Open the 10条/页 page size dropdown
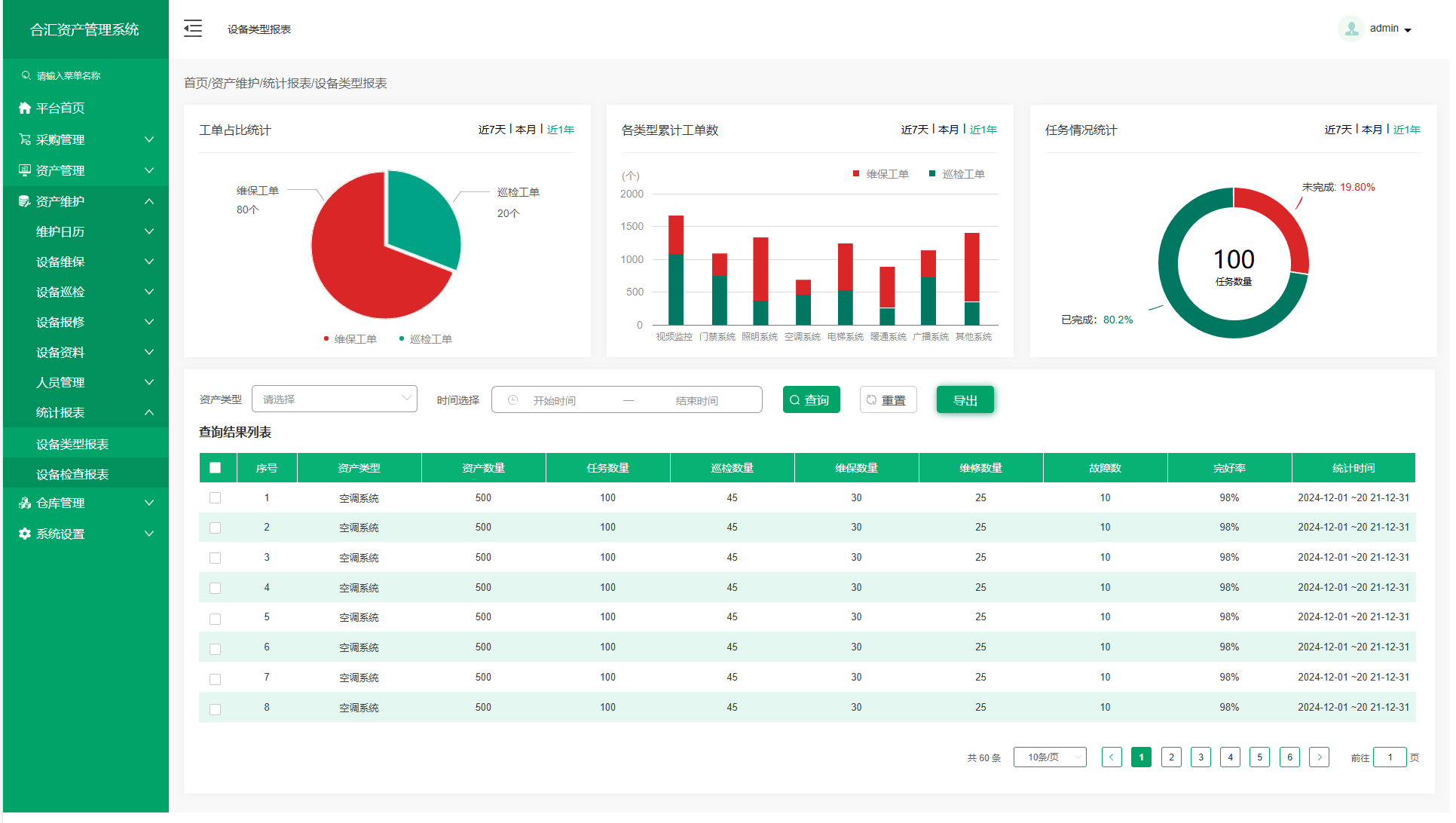 click(1049, 757)
